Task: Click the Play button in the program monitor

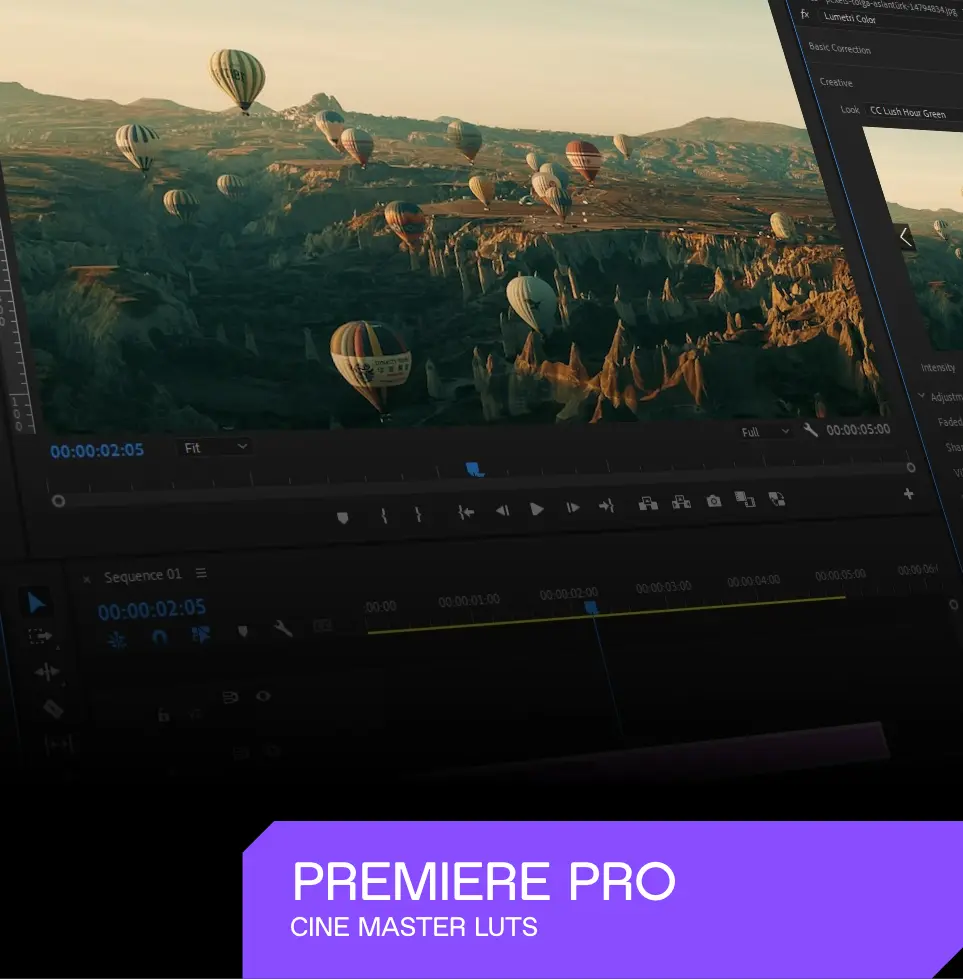Action: coord(537,509)
